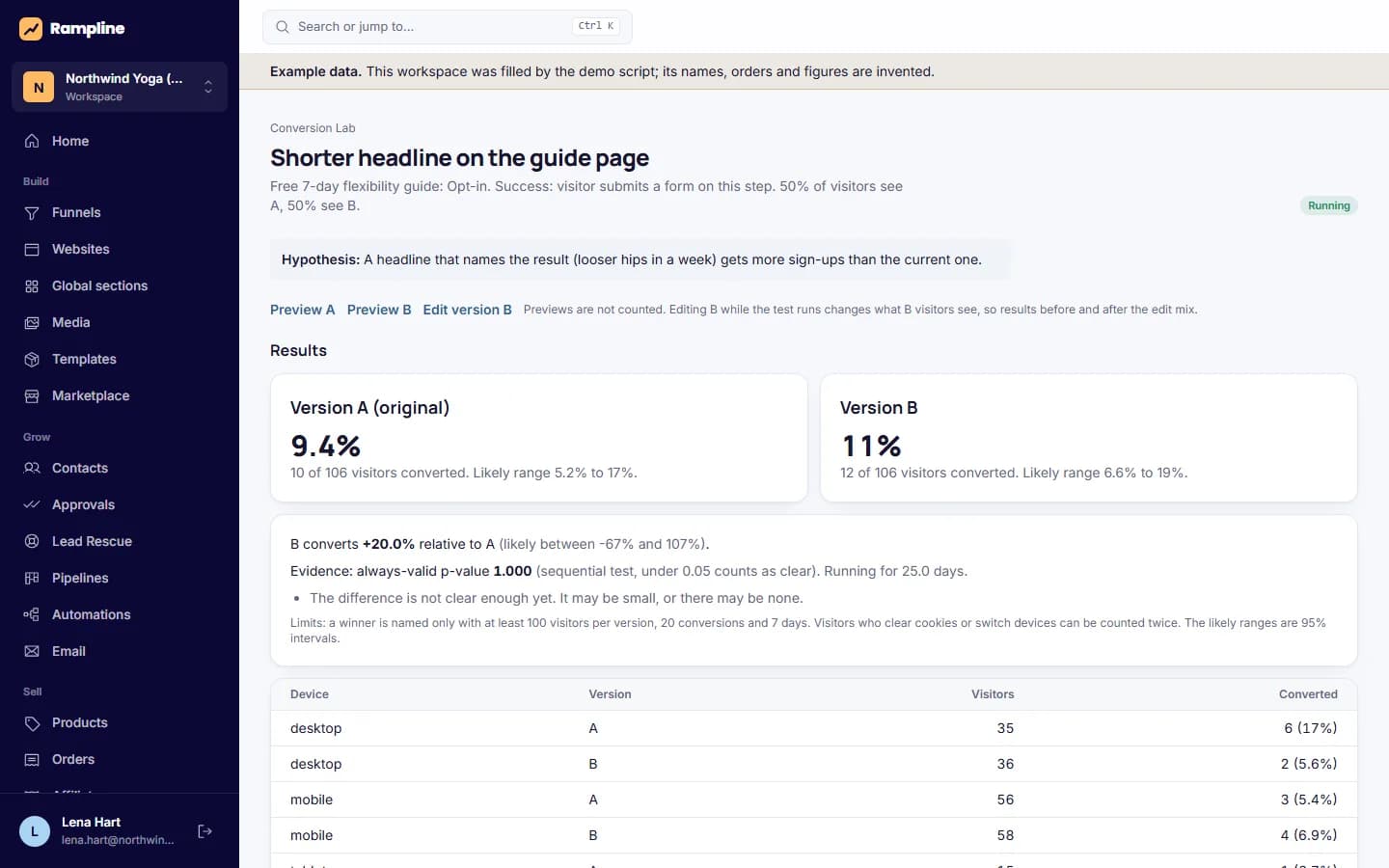Select the Contacts people icon

32,468
